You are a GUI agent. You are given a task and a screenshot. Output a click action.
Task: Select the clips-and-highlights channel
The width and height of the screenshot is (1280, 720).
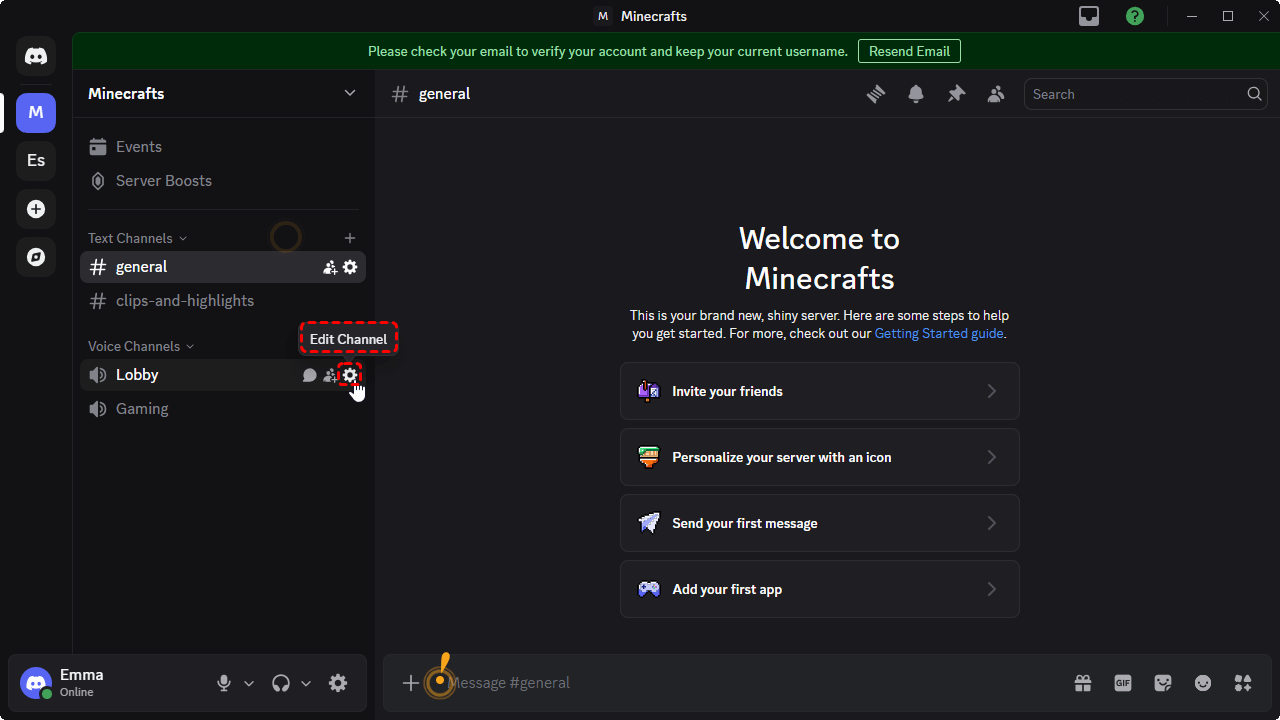point(185,301)
